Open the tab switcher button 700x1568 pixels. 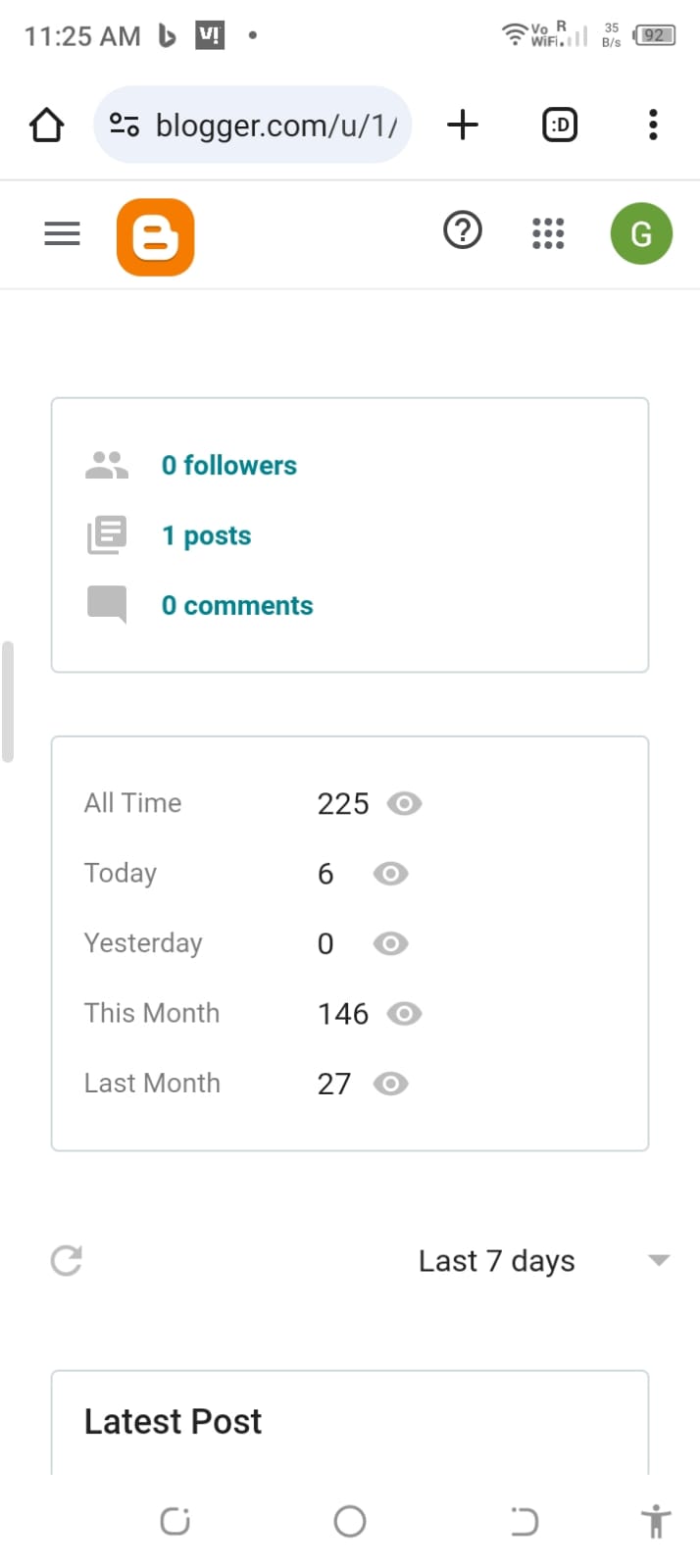coord(560,125)
